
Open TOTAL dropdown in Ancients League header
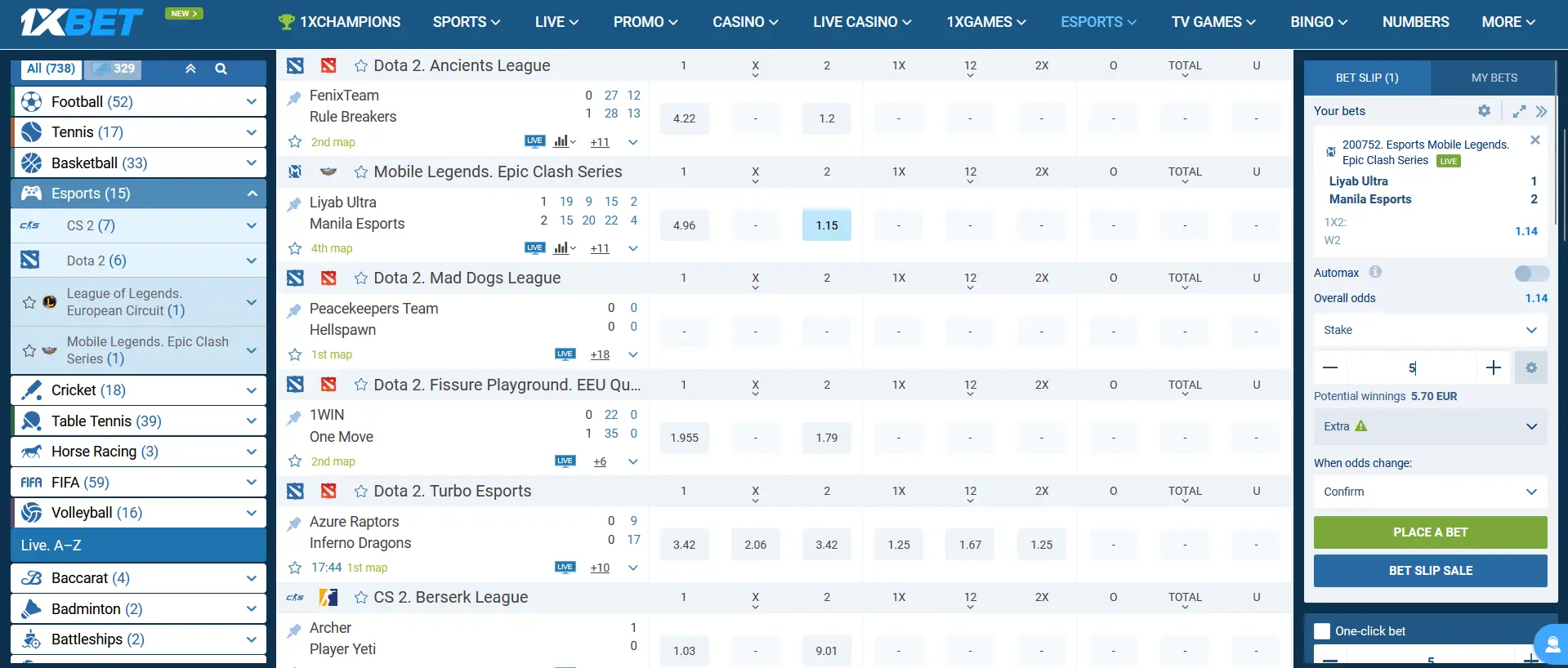1185,68
